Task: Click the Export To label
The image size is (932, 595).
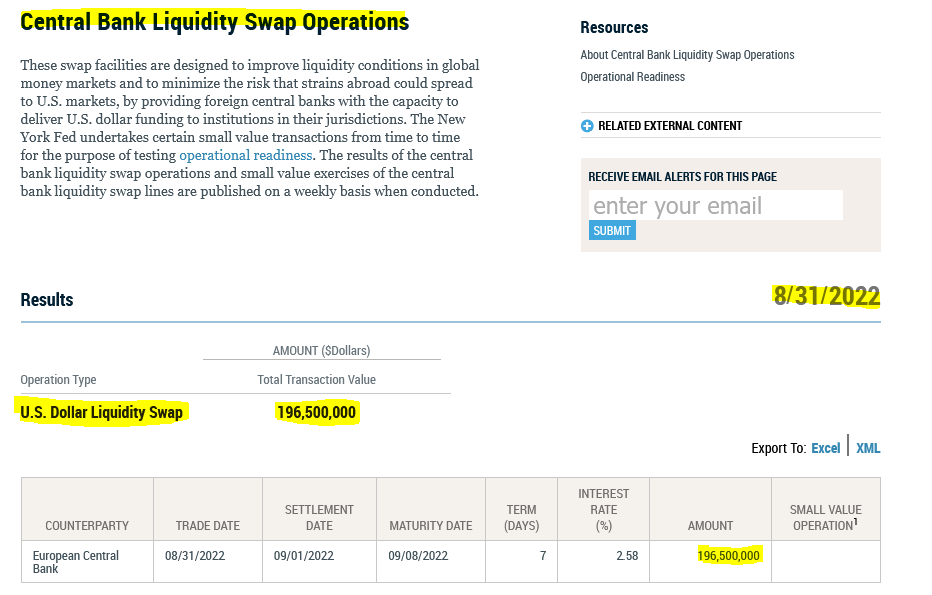Action: coord(779,448)
